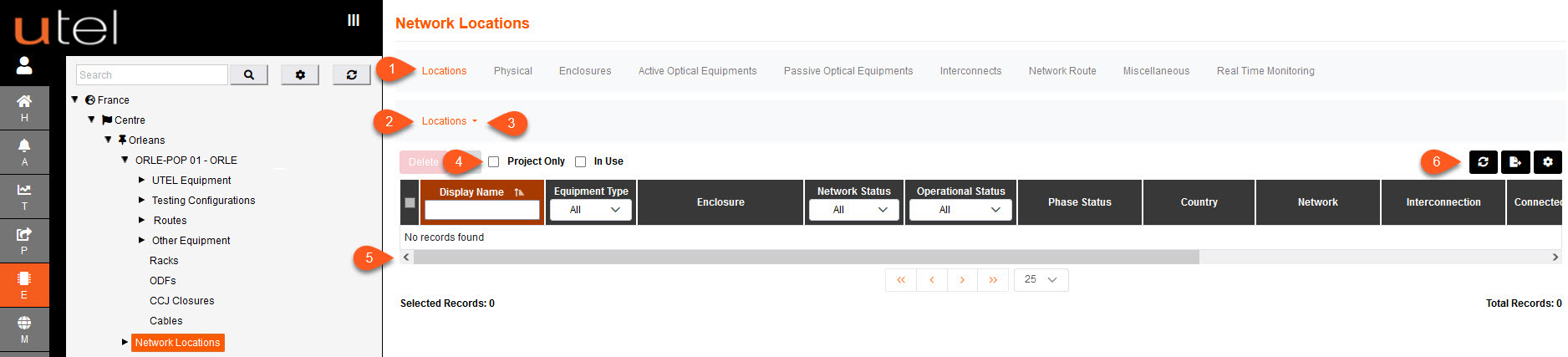Switch to the Locations tab
Screen dimensions: 1568x357
pos(444,71)
